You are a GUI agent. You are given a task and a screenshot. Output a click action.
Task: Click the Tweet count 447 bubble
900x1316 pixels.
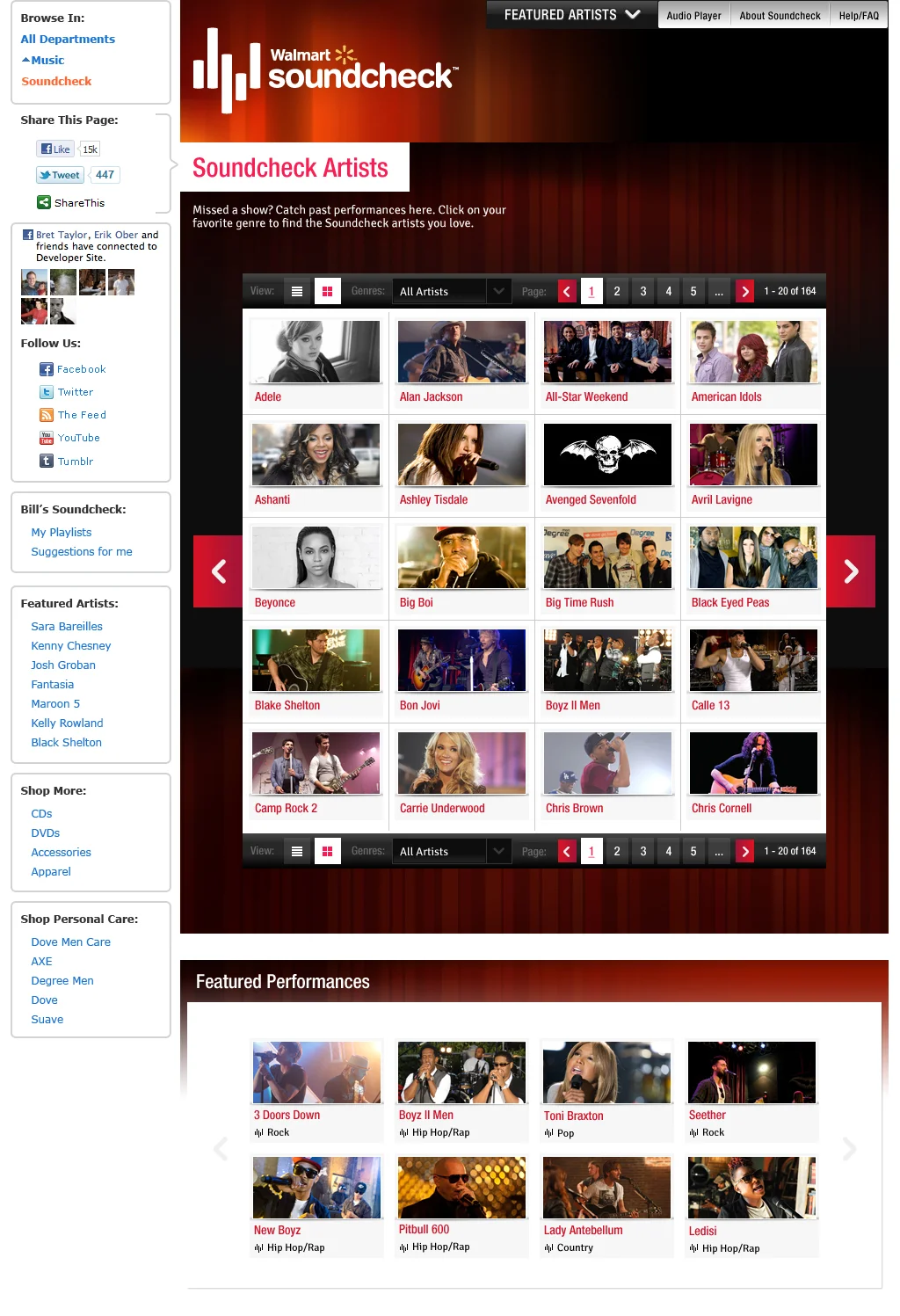coord(105,175)
